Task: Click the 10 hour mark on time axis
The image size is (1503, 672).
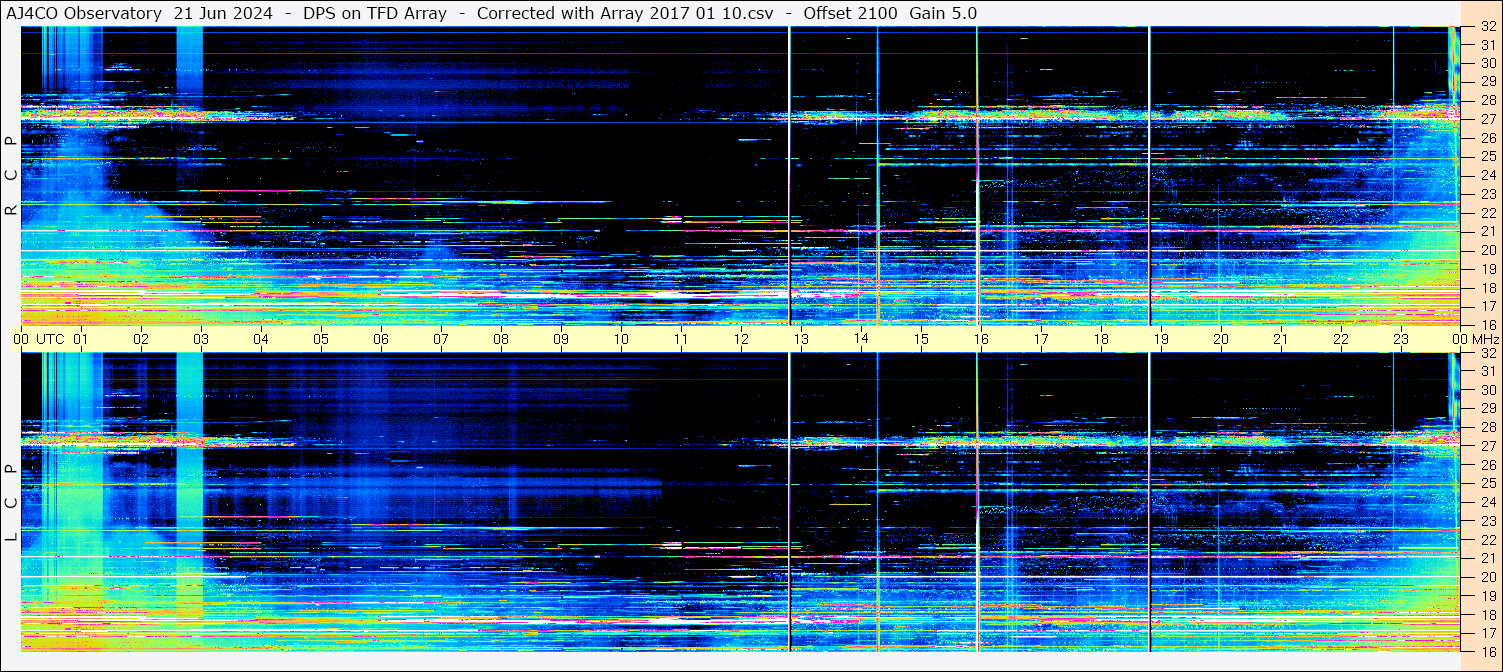Action: click(x=621, y=339)
